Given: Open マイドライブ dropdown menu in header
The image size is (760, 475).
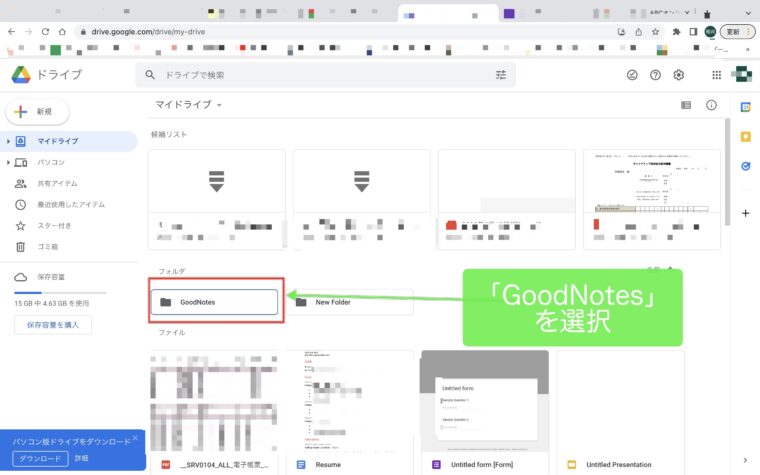Looking at the screenshot, I should (189, 105).
